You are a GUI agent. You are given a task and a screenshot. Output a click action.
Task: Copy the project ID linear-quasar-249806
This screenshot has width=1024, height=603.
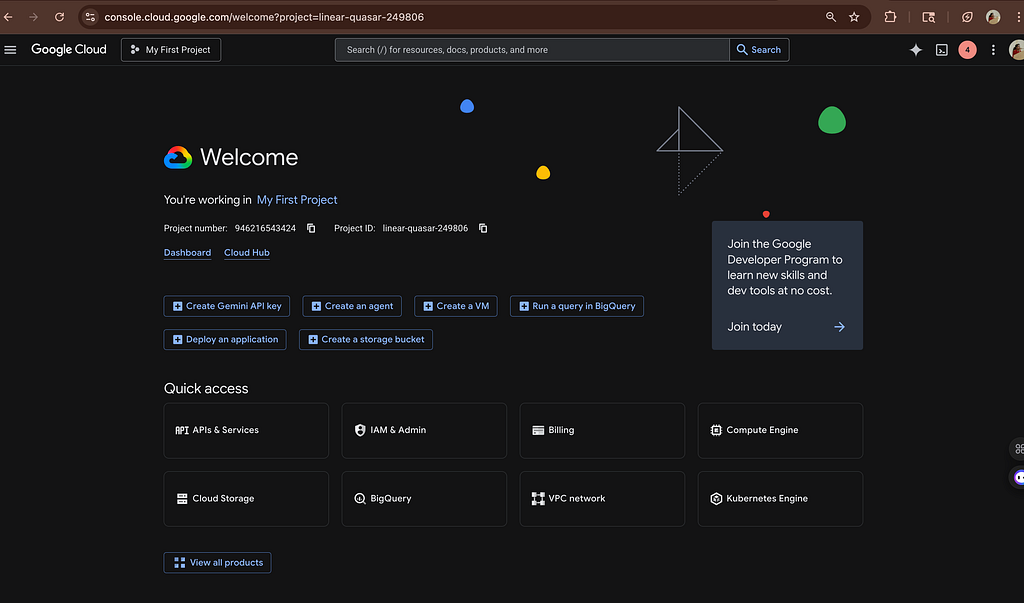tap(483, 228)
